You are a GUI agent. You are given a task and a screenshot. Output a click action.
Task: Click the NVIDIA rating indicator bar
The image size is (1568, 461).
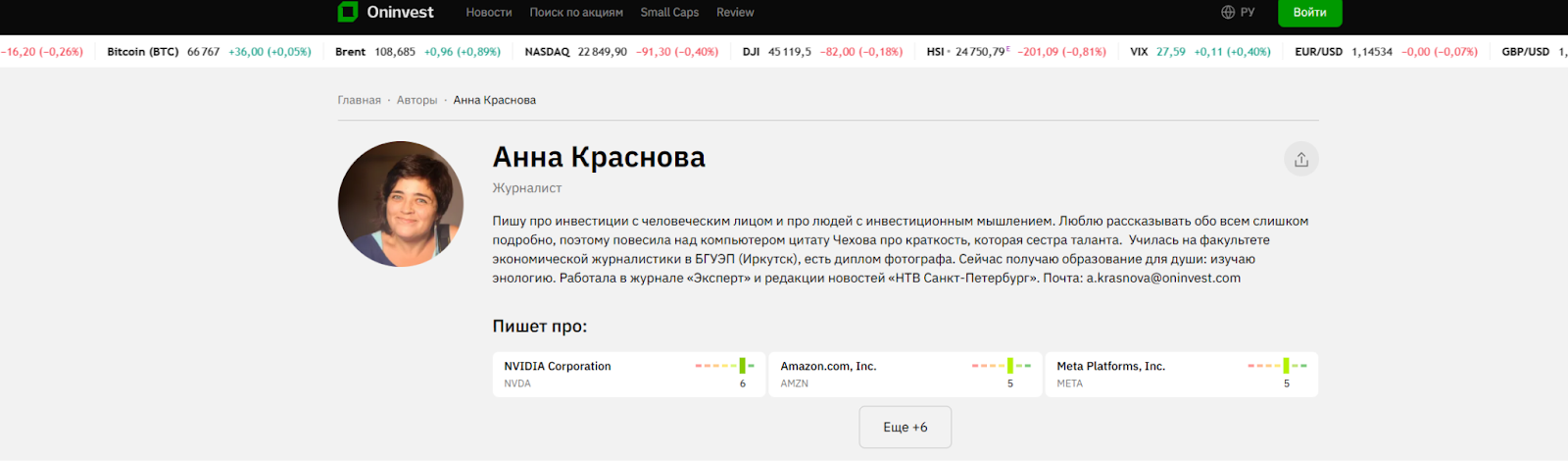tap(724, 366)
